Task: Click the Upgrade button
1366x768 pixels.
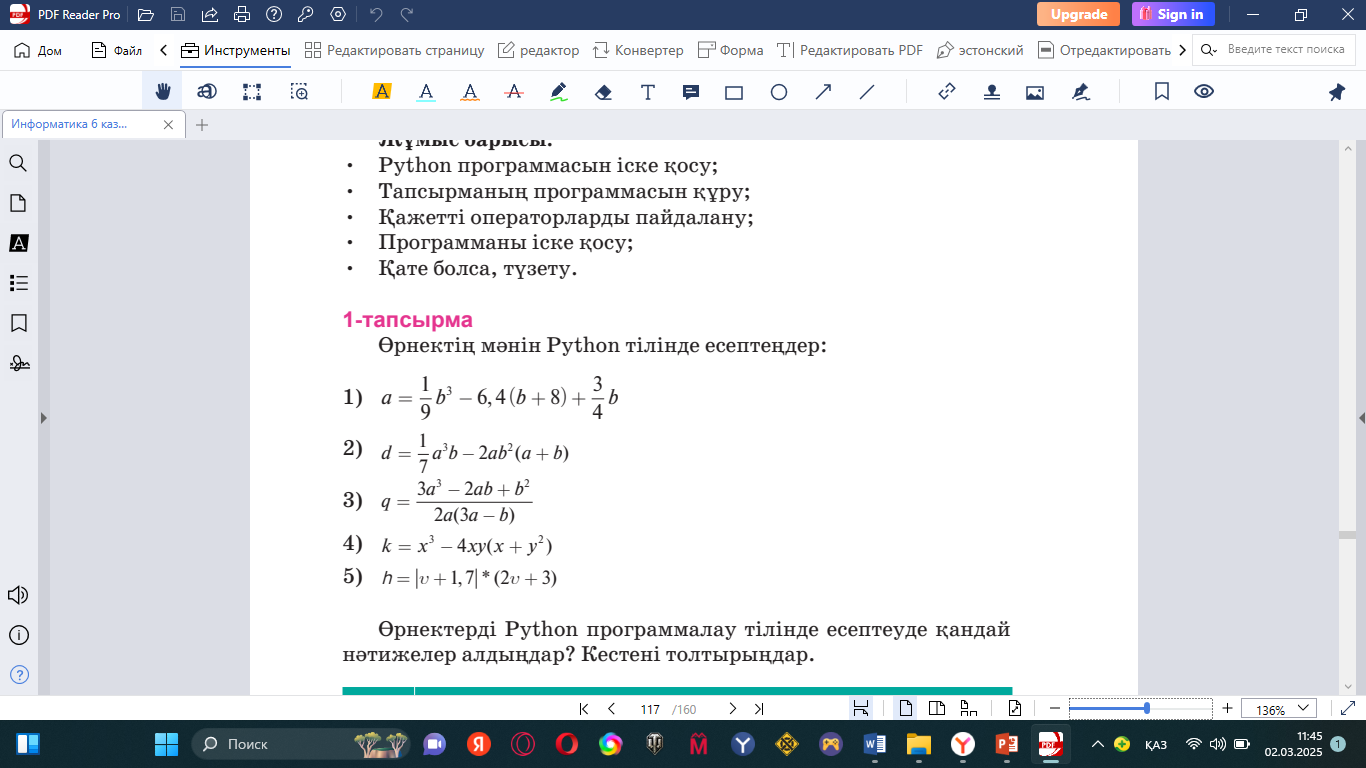Action: tap(1078, 14)
